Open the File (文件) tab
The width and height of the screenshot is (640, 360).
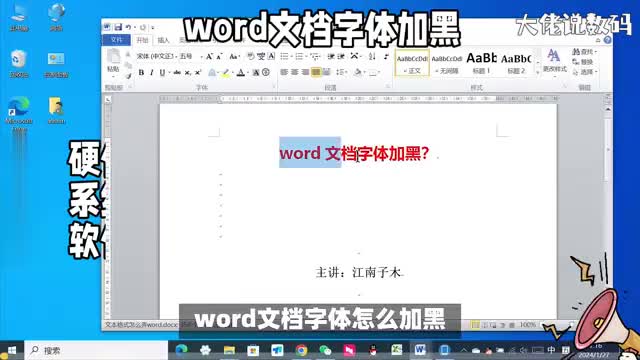117,40
